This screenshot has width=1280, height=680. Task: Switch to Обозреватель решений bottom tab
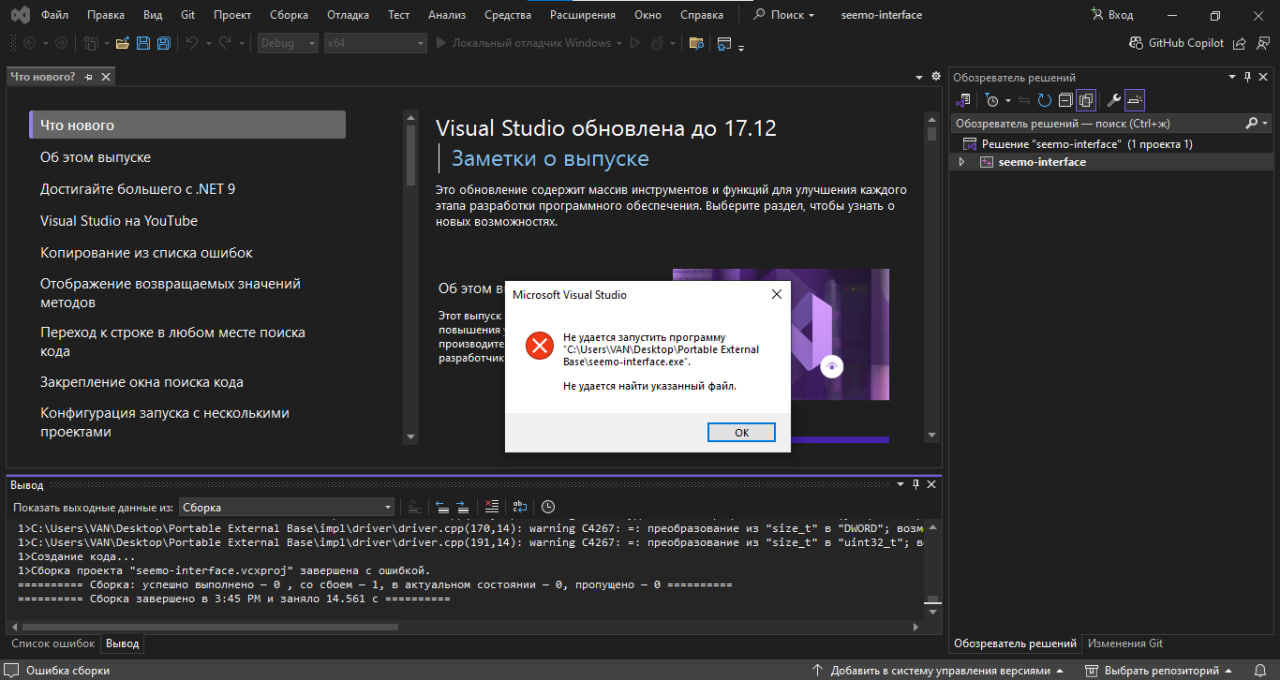coord(1015,644)
